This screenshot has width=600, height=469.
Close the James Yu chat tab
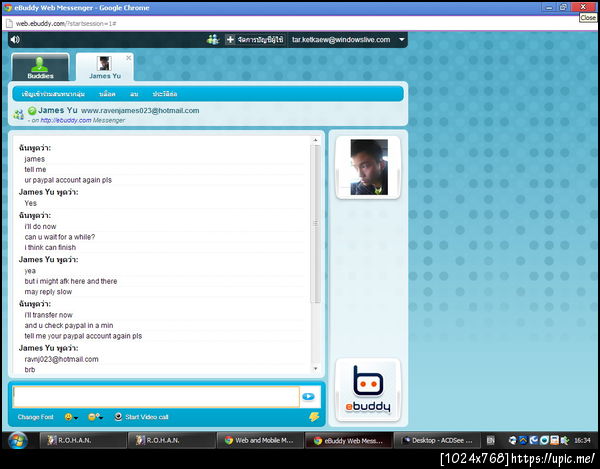coord(129,57)
